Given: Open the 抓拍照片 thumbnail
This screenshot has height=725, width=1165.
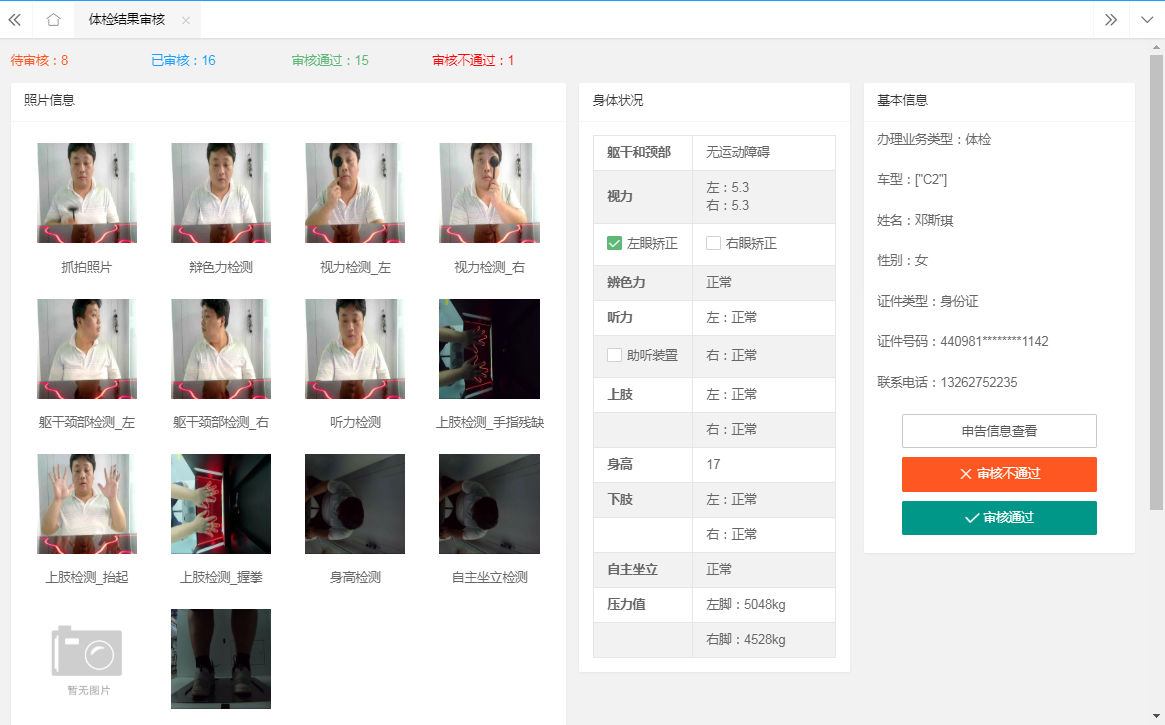Looking at the screenshot, I should (87, 193).
